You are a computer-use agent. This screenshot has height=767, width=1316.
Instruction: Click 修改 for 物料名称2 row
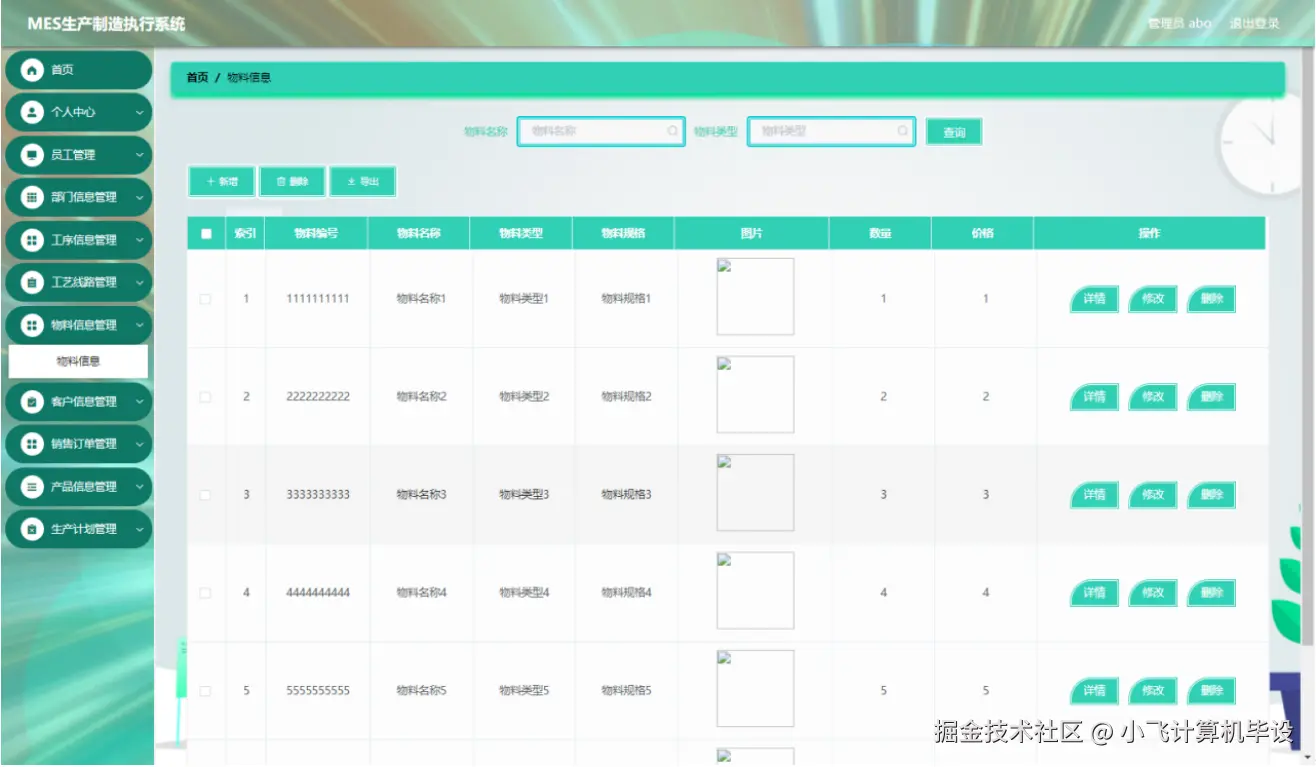1153,397
